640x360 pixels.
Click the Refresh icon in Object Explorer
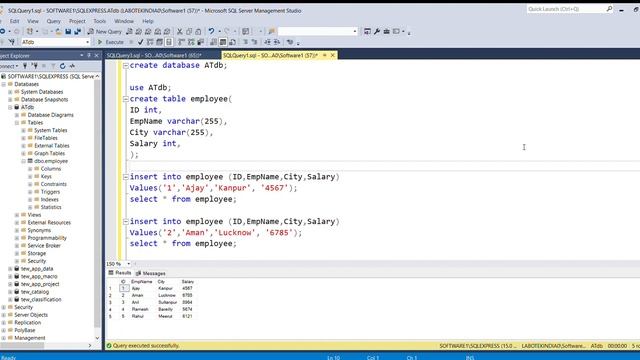[62, 66]
